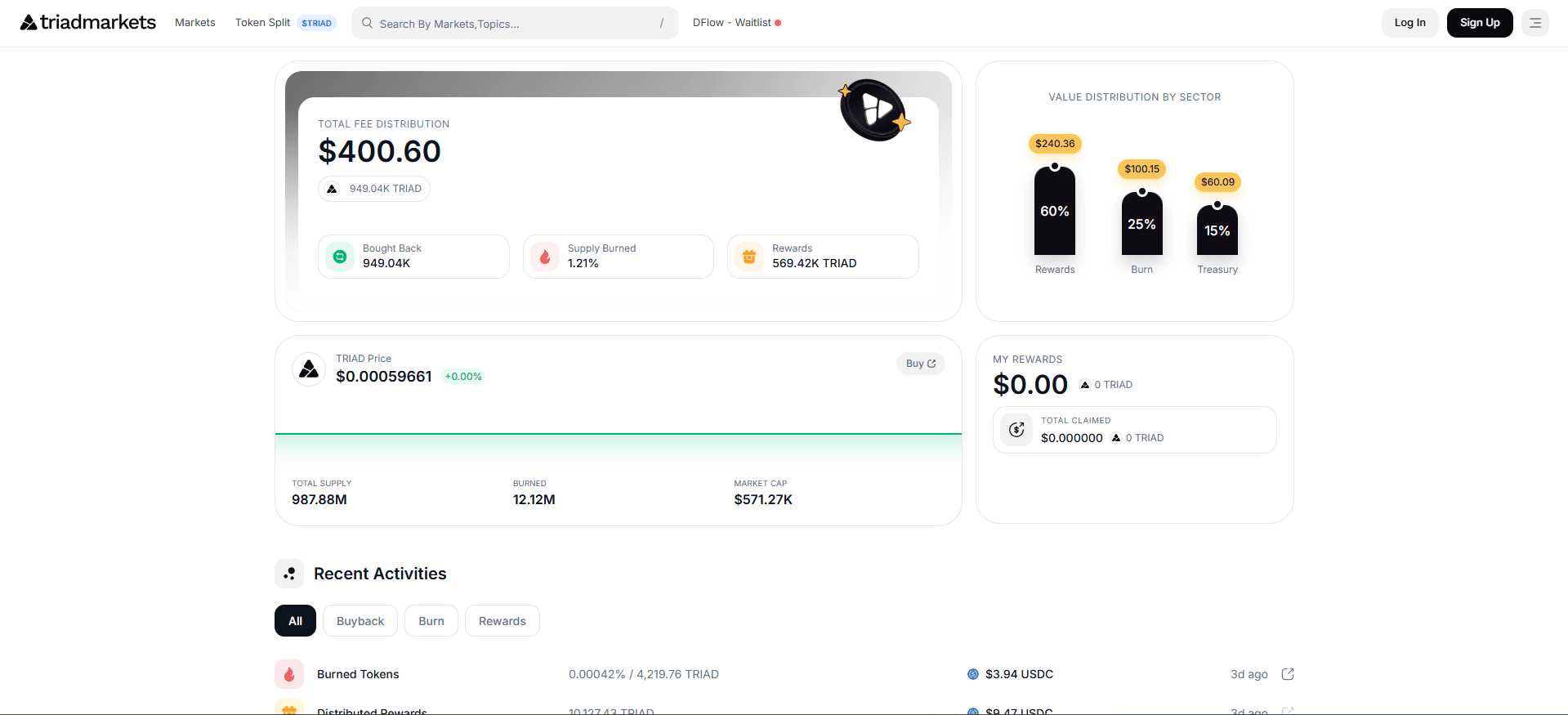Open the Token Split page
The image size is (1568, 715).
(262, 23)
